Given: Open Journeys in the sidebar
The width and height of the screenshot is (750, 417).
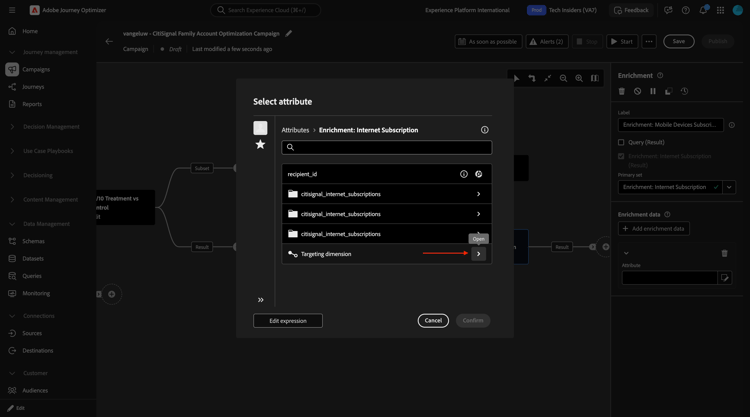Looking at the screenshot, I should point(33,87).
